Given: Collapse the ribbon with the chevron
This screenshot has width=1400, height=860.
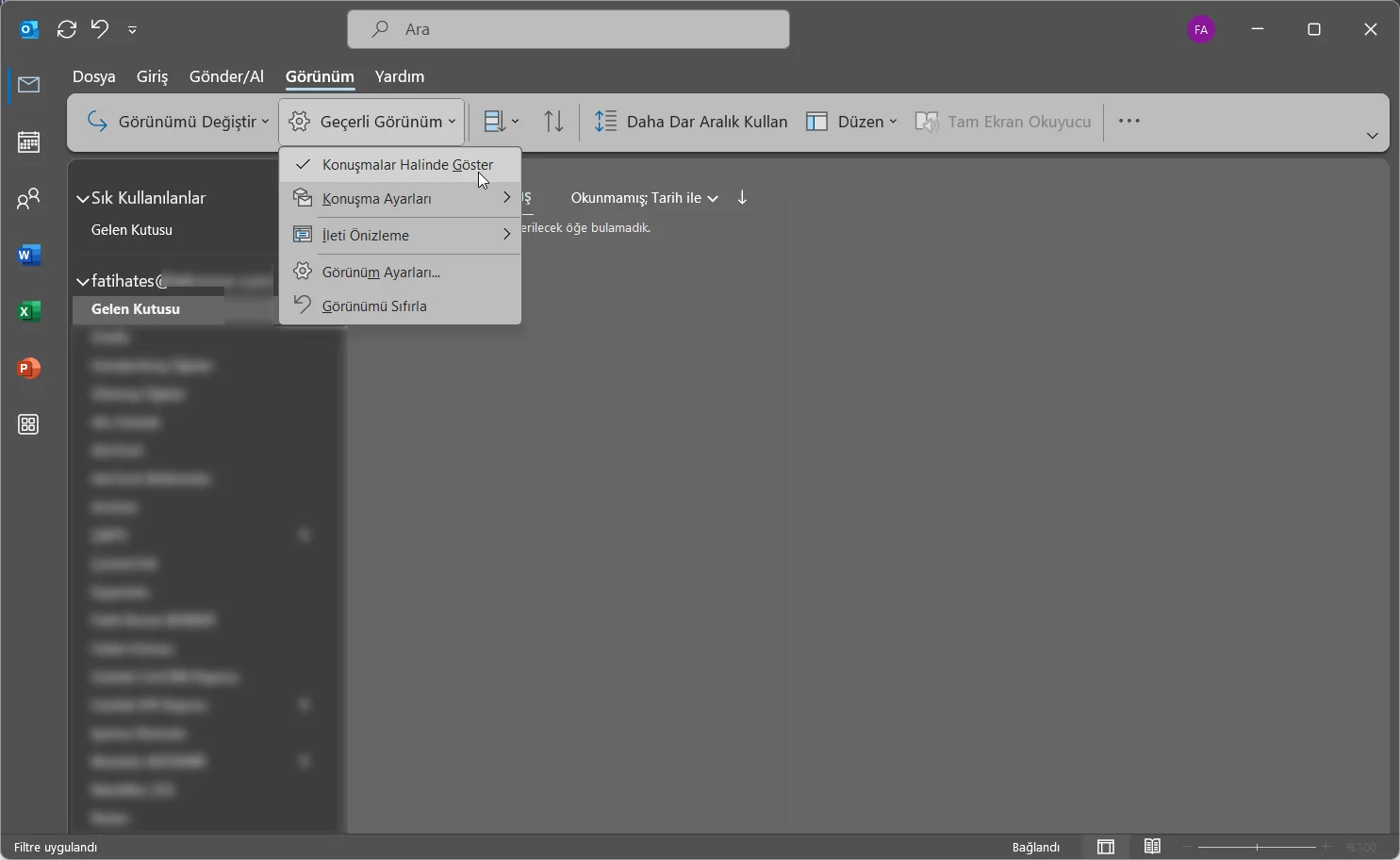Looking at the screenshot, I should [1373, 136].
